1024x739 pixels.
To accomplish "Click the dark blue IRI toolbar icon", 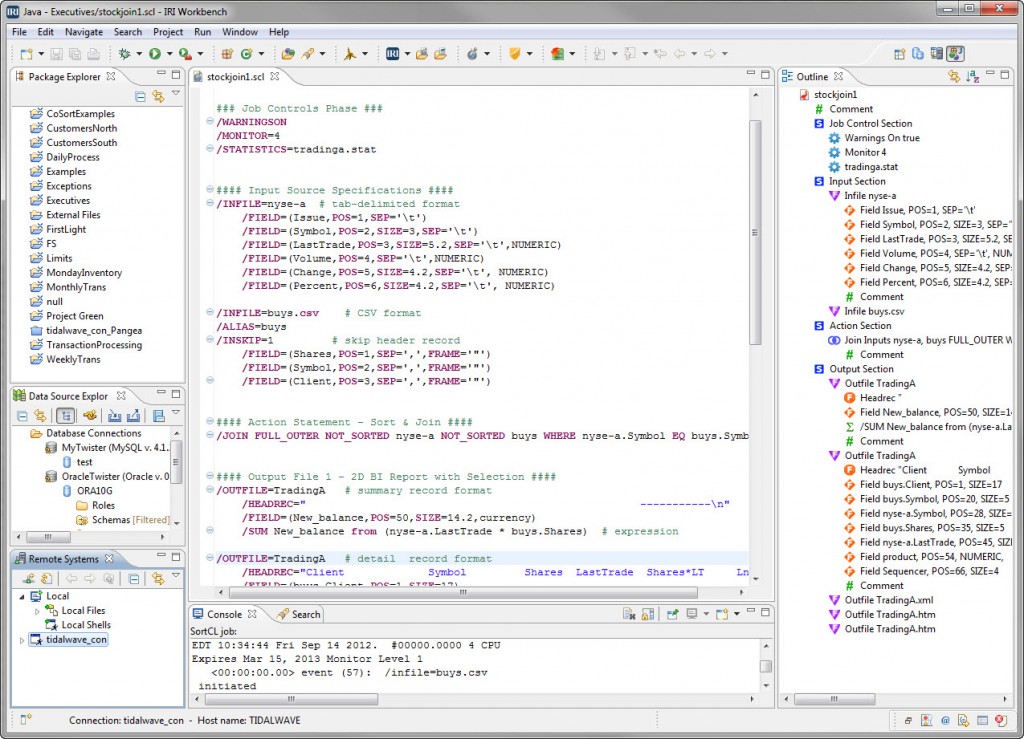I will pyautogui.click(x=392, y=54).
